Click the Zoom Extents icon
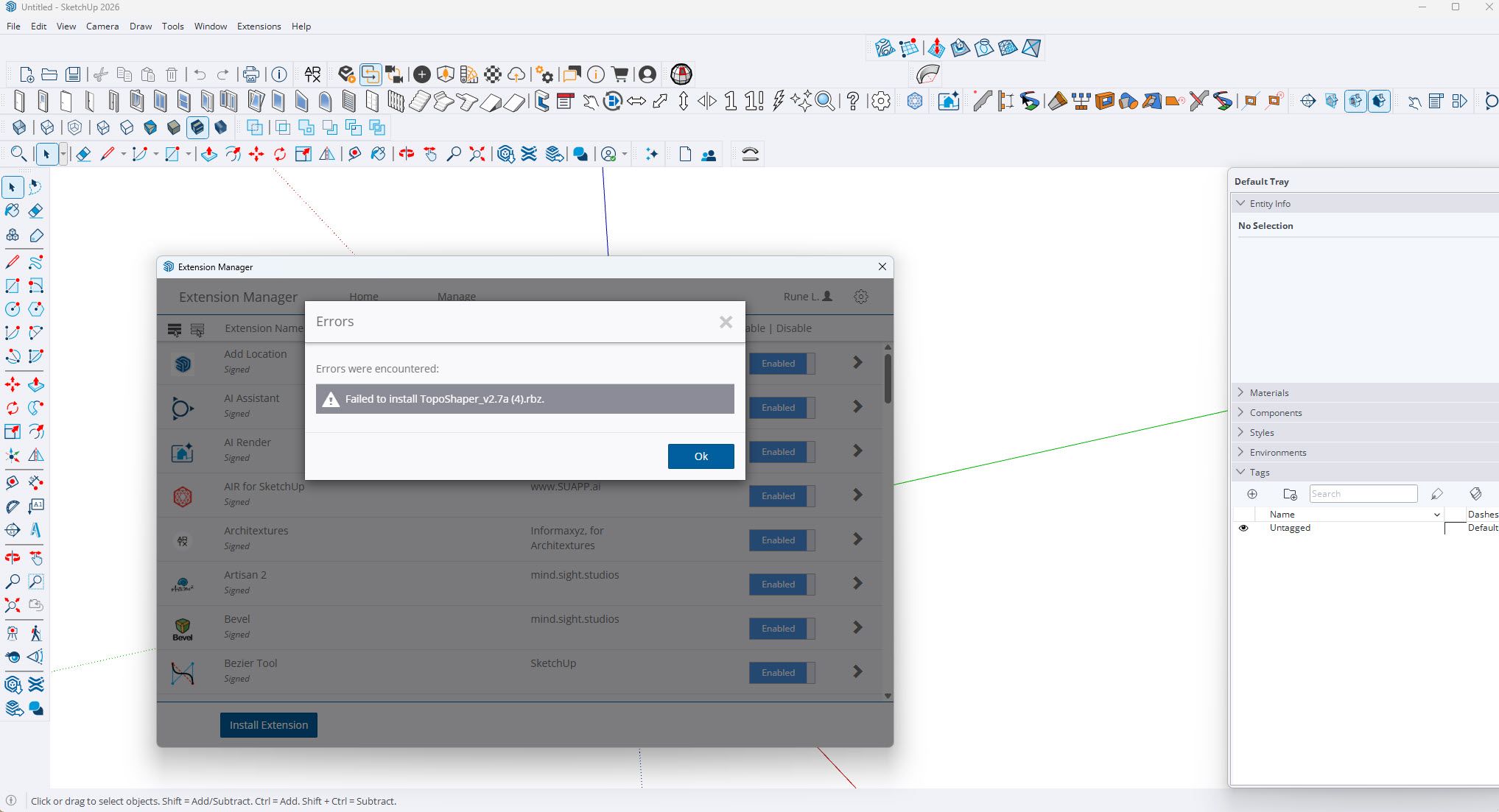The height and width of the screenshot is (812, 1499). 477,154
